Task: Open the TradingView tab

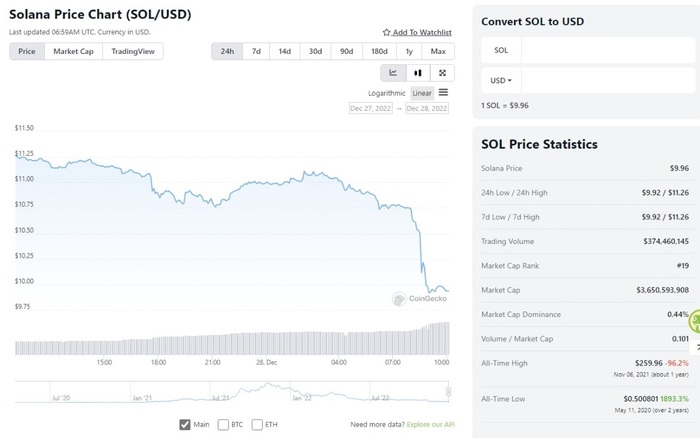Action: 133,51
